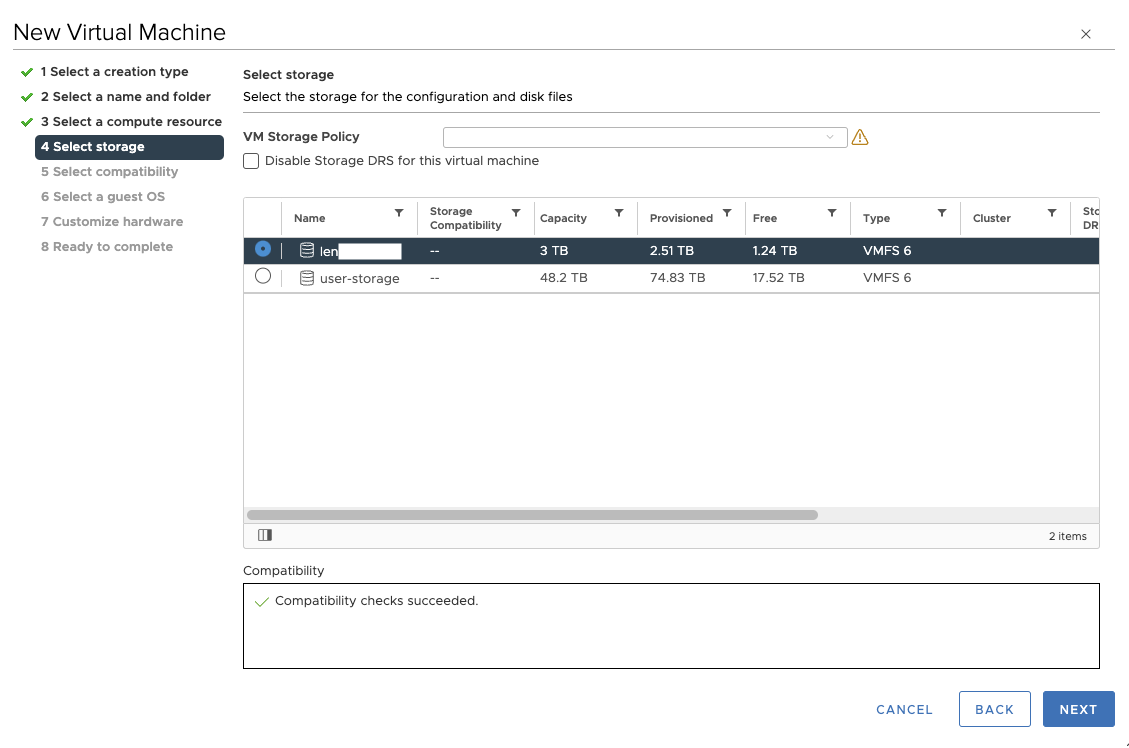Click the CANCEL link
This screenshot has height=748, width=1129.
(x=904, y=709)
